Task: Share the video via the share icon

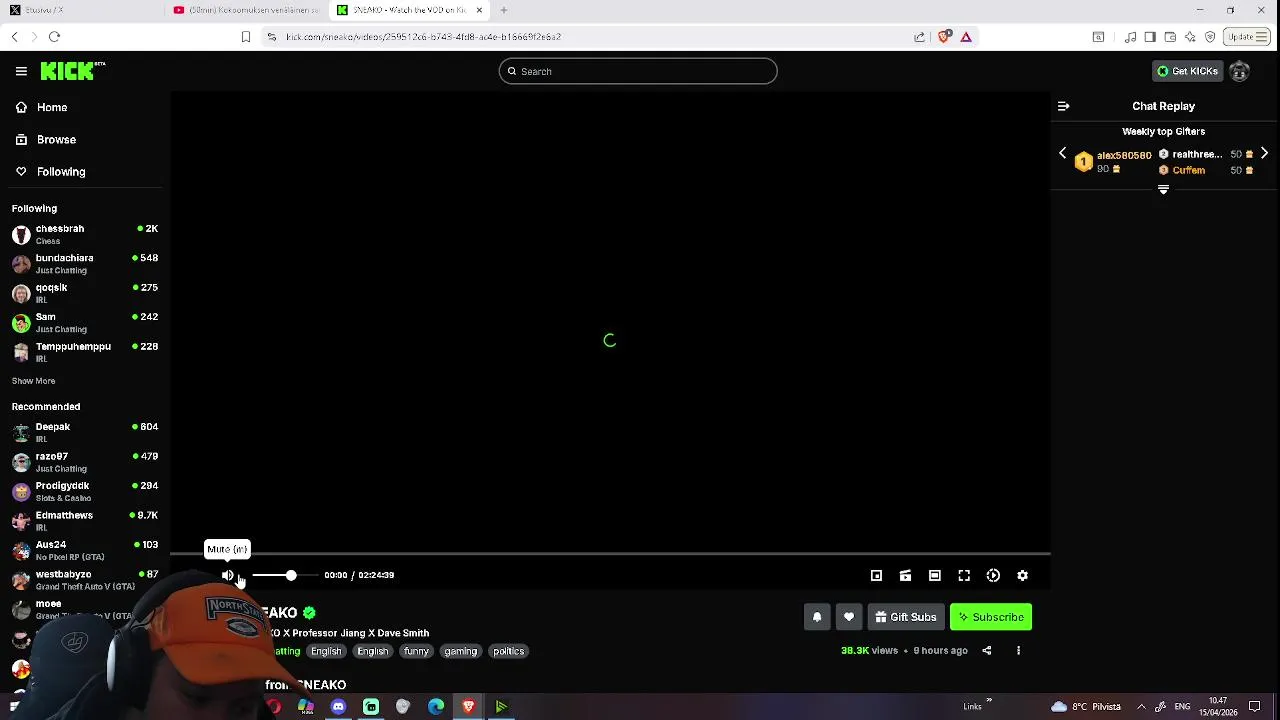Action: coord(987,650)
